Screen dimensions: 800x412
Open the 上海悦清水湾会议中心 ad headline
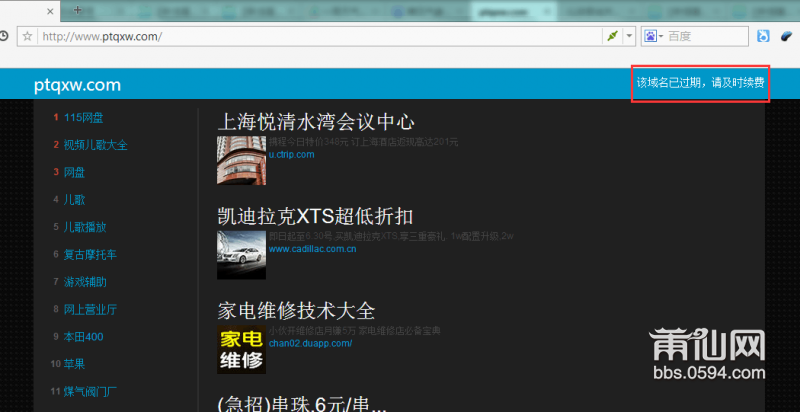pyautogui.click(x=316, y=122)
